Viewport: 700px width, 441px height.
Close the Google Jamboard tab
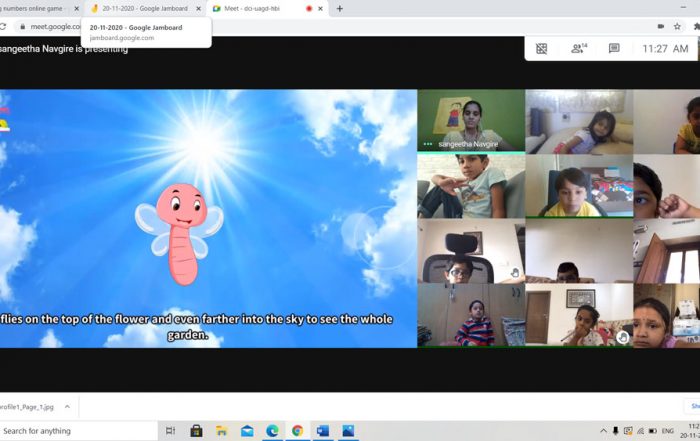click(199, 8)
